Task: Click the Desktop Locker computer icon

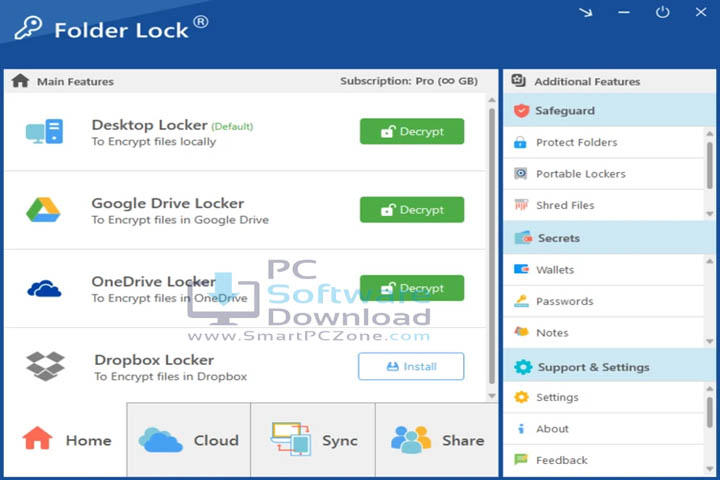Action: tap(45, 131)
